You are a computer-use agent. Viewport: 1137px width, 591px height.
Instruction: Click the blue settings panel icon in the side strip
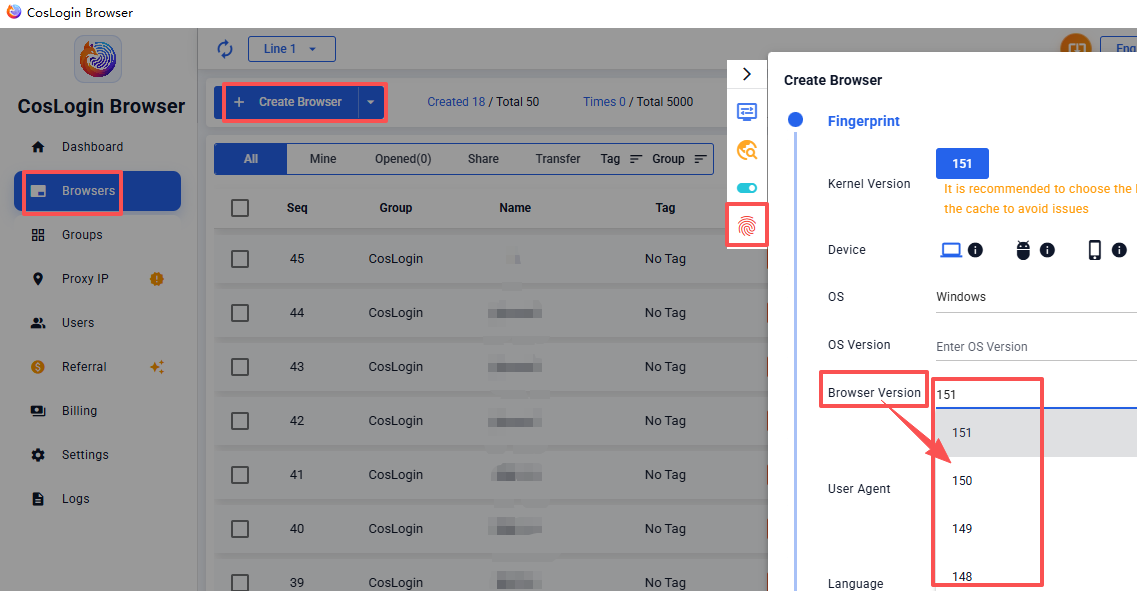coord(747,112)
